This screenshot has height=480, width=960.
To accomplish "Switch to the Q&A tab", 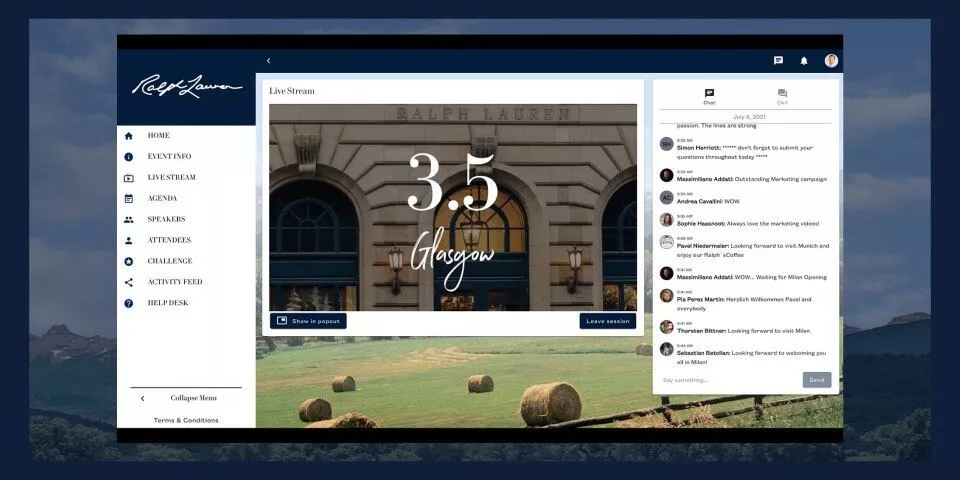I will (x=782, y=97).
